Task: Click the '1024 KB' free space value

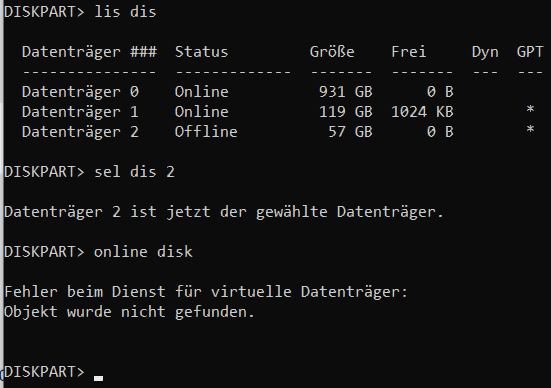Action: [422, 112]
